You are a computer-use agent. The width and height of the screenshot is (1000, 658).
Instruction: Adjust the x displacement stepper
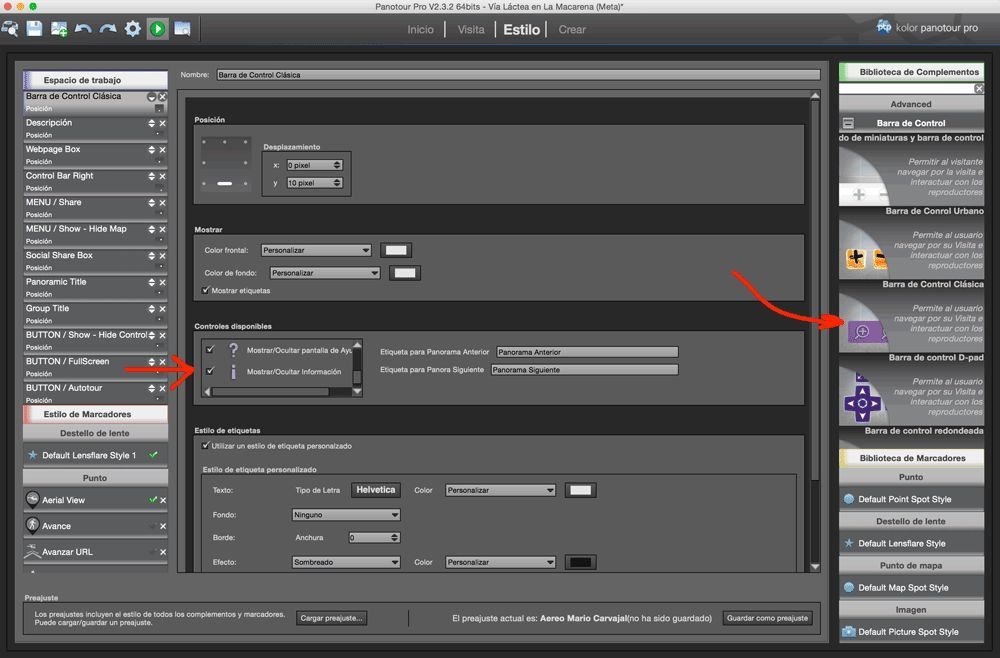(x=337, y=165)
